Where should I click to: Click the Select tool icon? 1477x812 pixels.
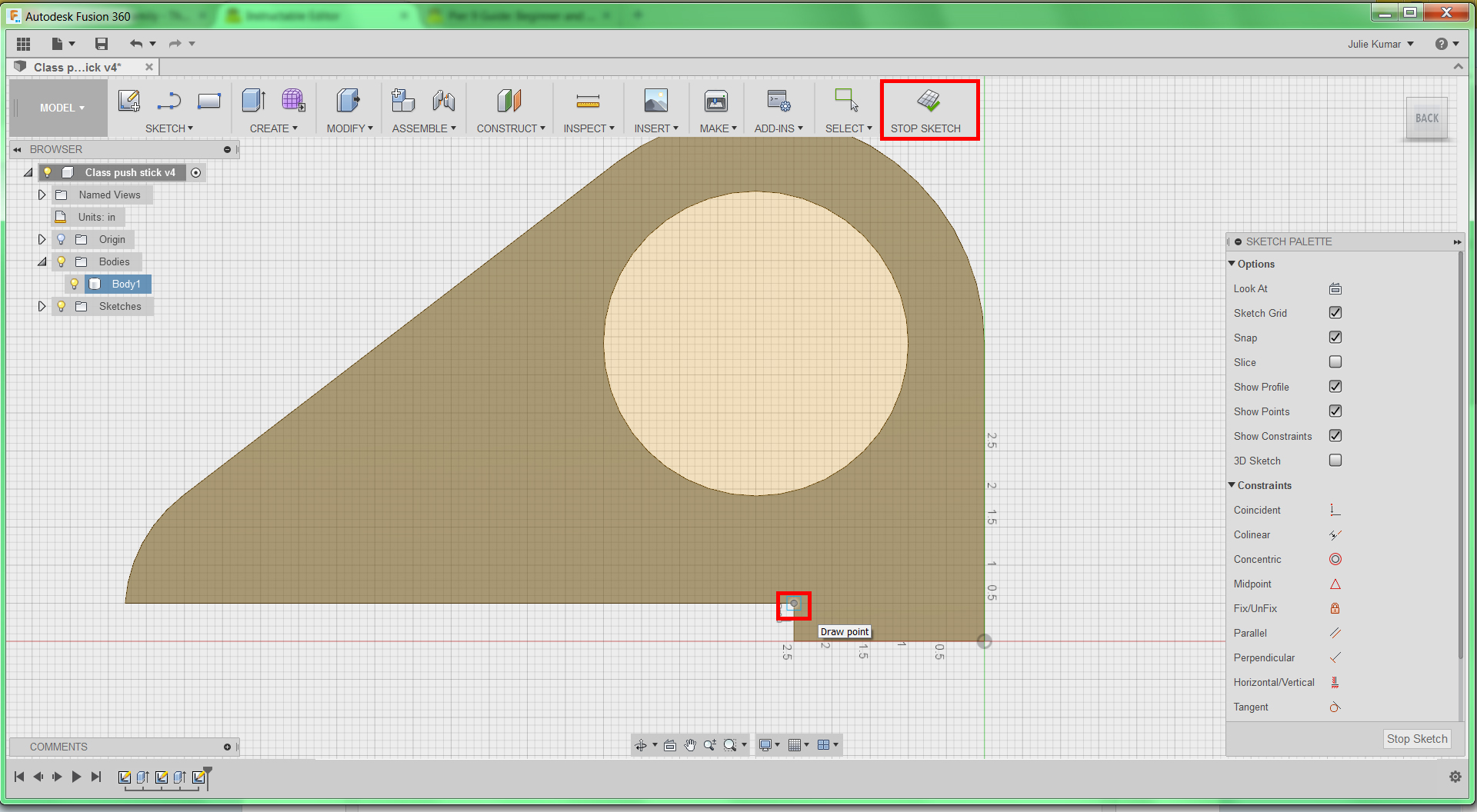click(847, 101)
